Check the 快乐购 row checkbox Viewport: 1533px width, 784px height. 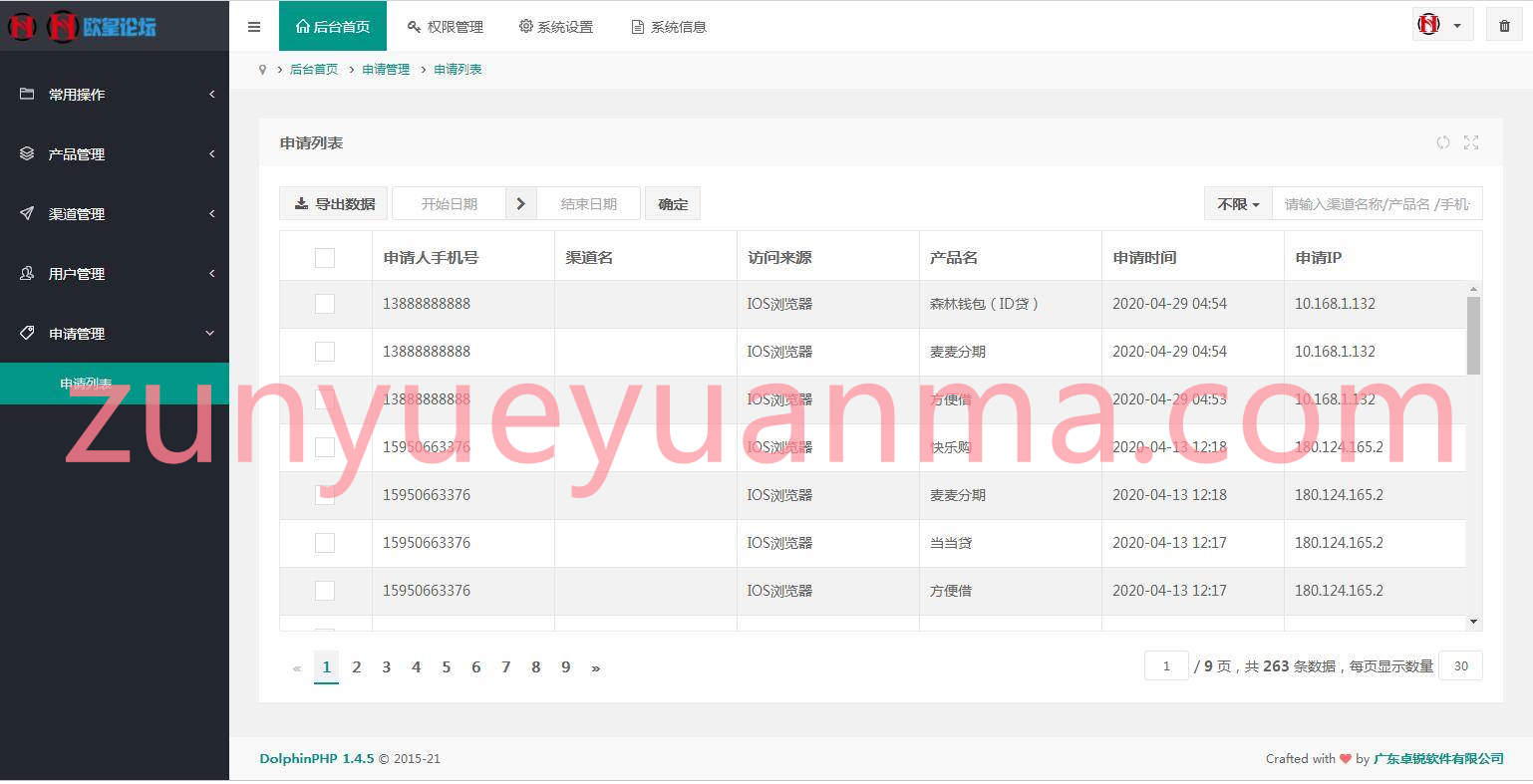(325, 447)
